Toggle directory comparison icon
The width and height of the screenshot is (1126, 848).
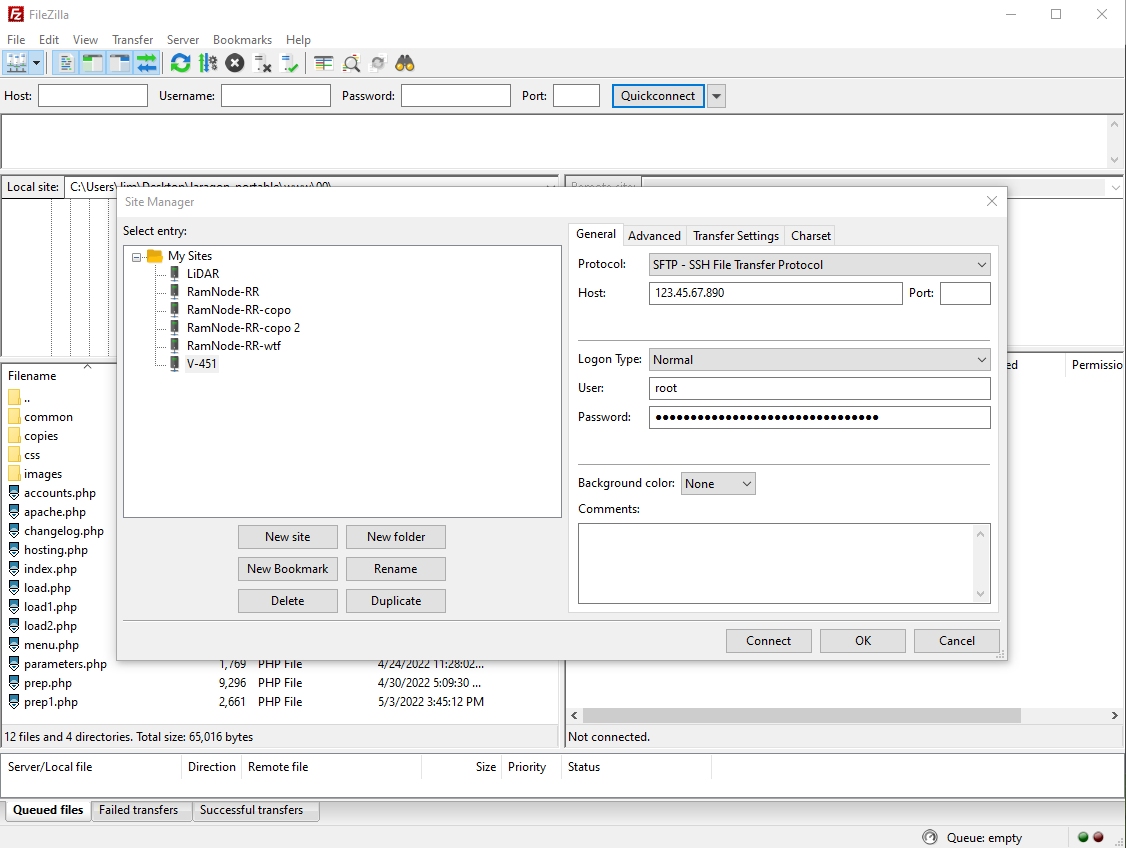[x=351, y=63]
